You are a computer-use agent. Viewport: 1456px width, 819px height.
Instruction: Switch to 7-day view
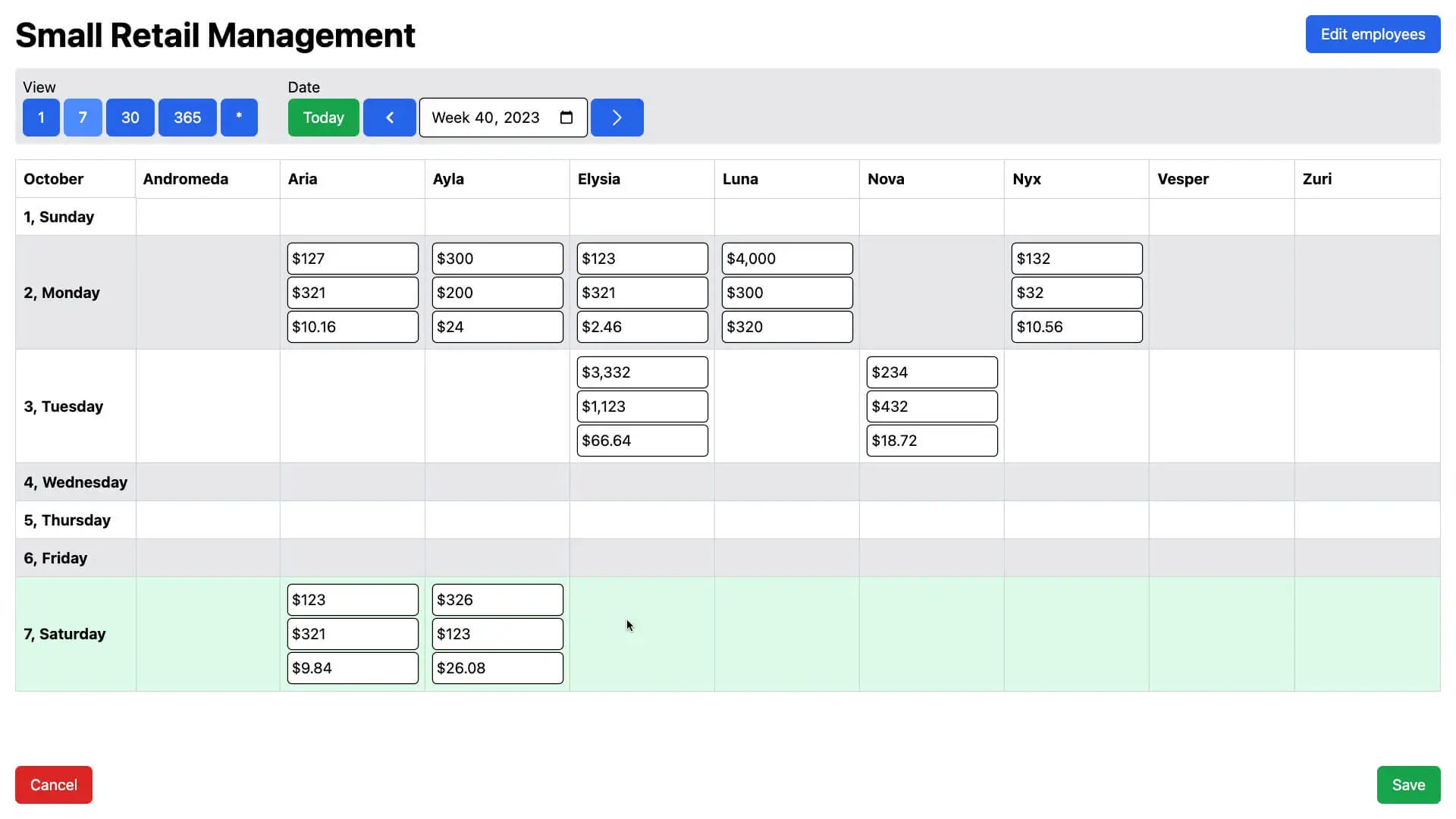pyautogui.click(x=83, y=118)
